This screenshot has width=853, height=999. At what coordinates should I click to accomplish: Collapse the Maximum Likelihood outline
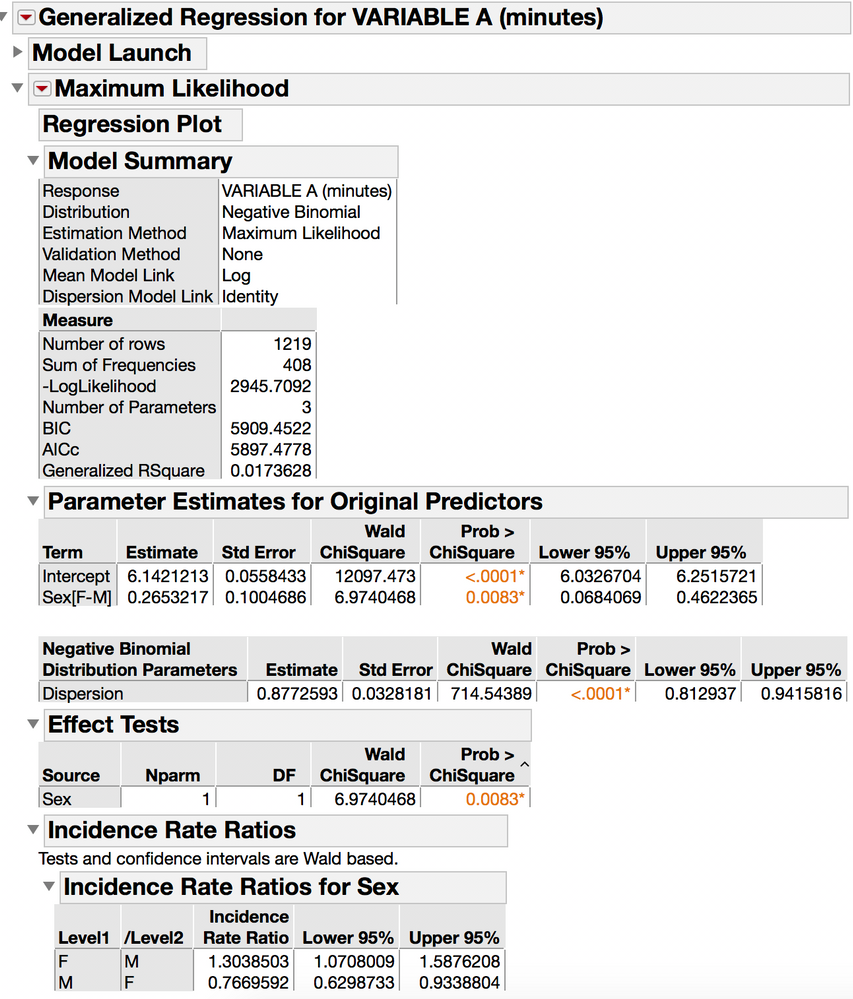pos(16,88)
